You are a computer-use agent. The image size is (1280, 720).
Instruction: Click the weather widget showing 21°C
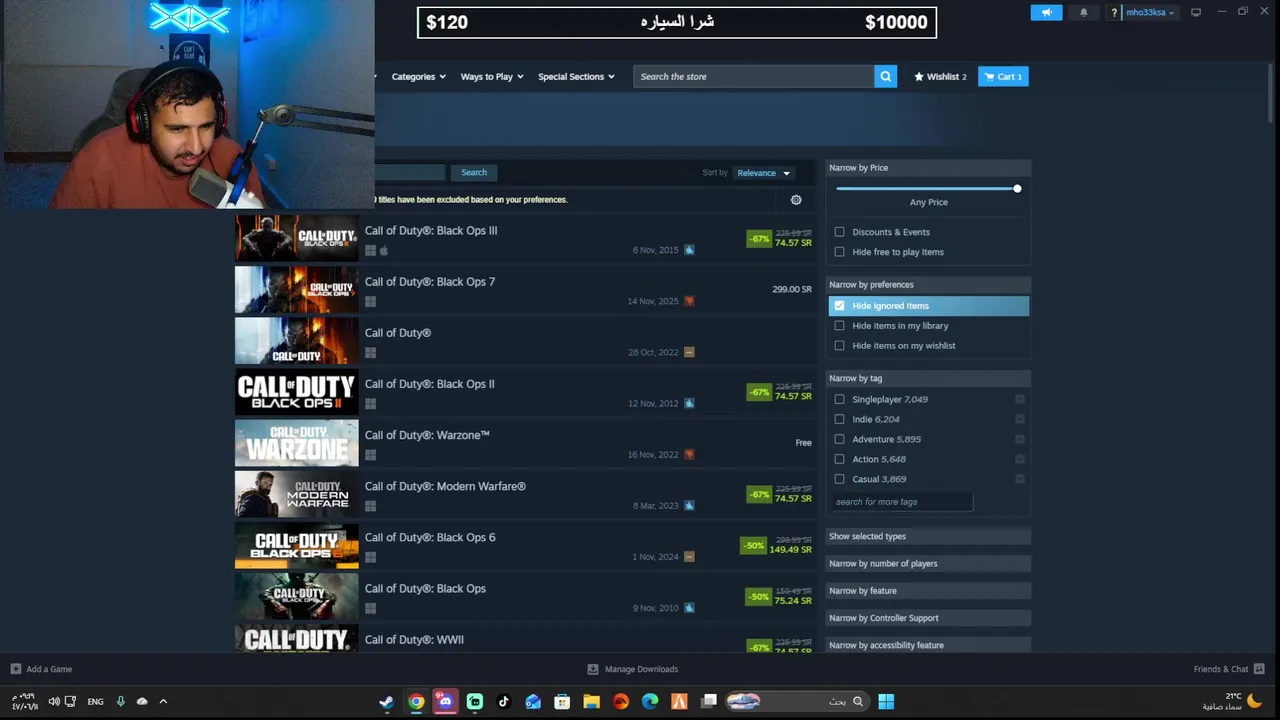coord(1232,701)
